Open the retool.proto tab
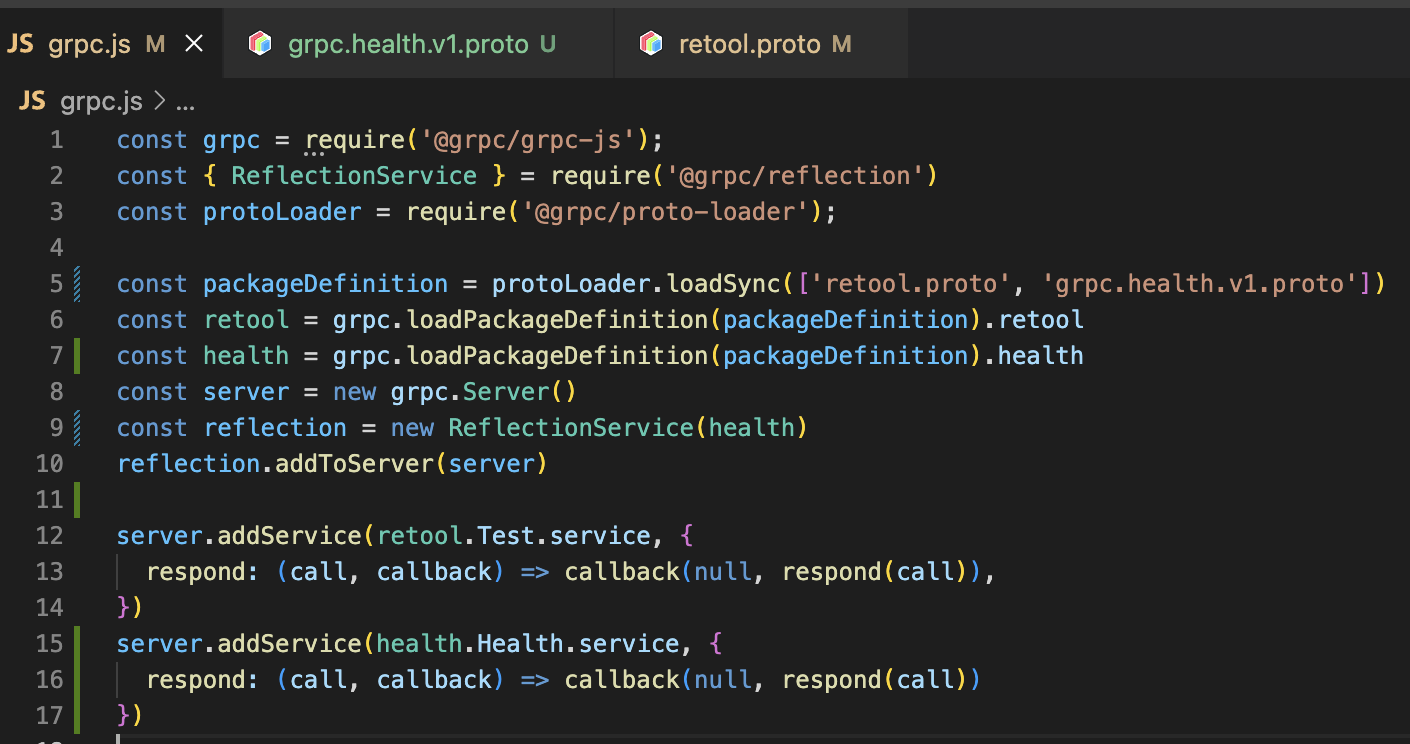The height and width of the screenshot is (744, 1410). (749, 44)
